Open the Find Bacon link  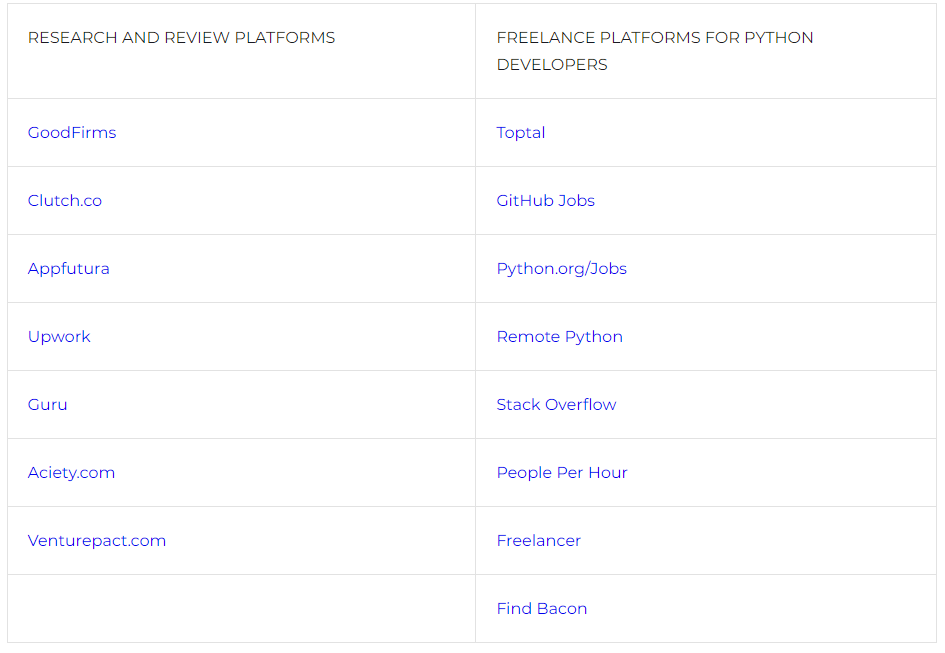coord(542,609)
